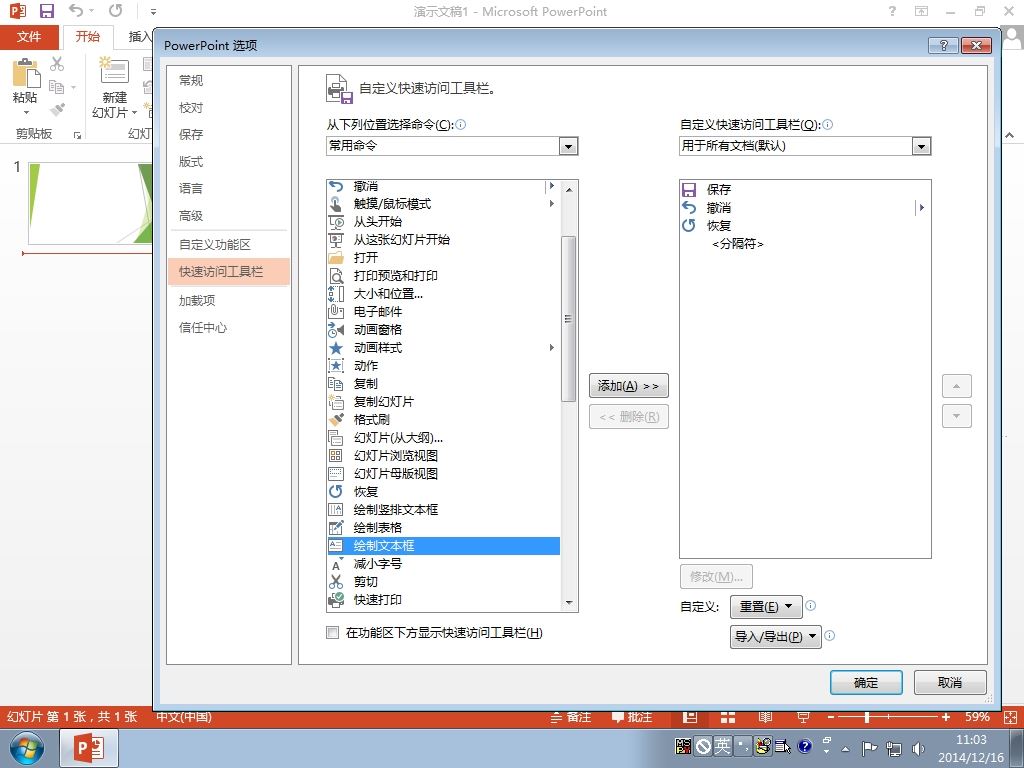Click zoom slider handle in status bar
1024x768 pixels.
867,717
